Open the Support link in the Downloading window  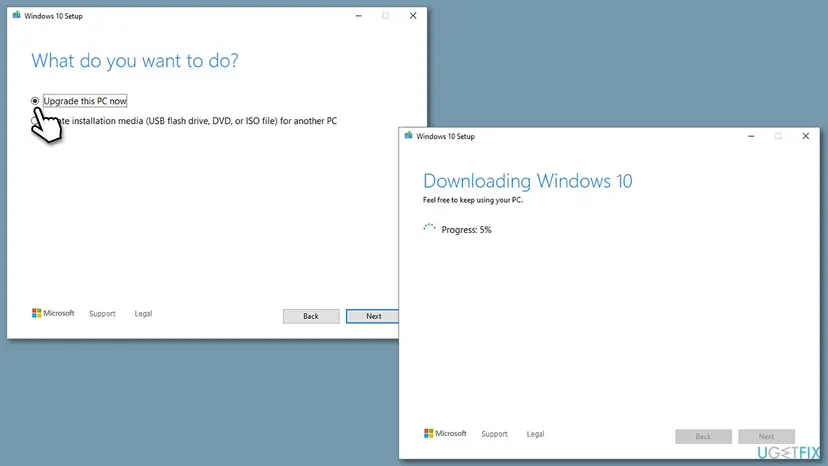click(x=494, y=434)
